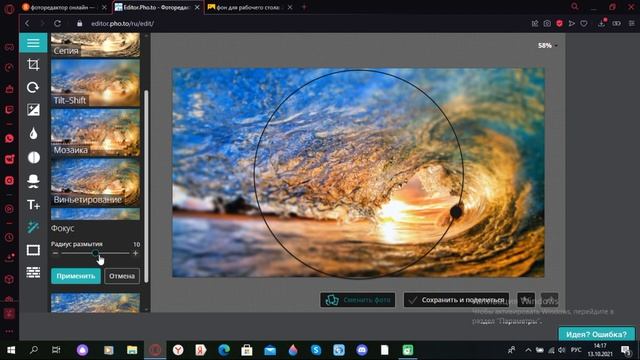The height and width of the screenshot is (360, 640).
Task: Click the Идея? Ошибка? feedback button
Action: [x=596, y=334]
